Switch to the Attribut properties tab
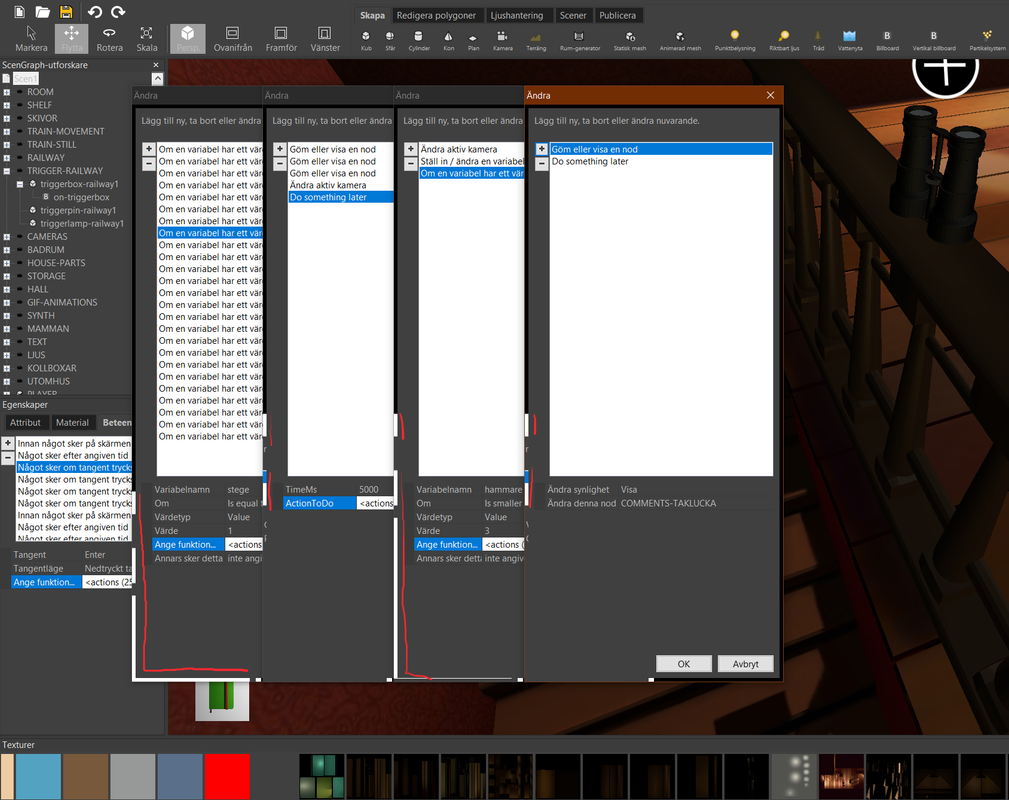 [25, 422]
